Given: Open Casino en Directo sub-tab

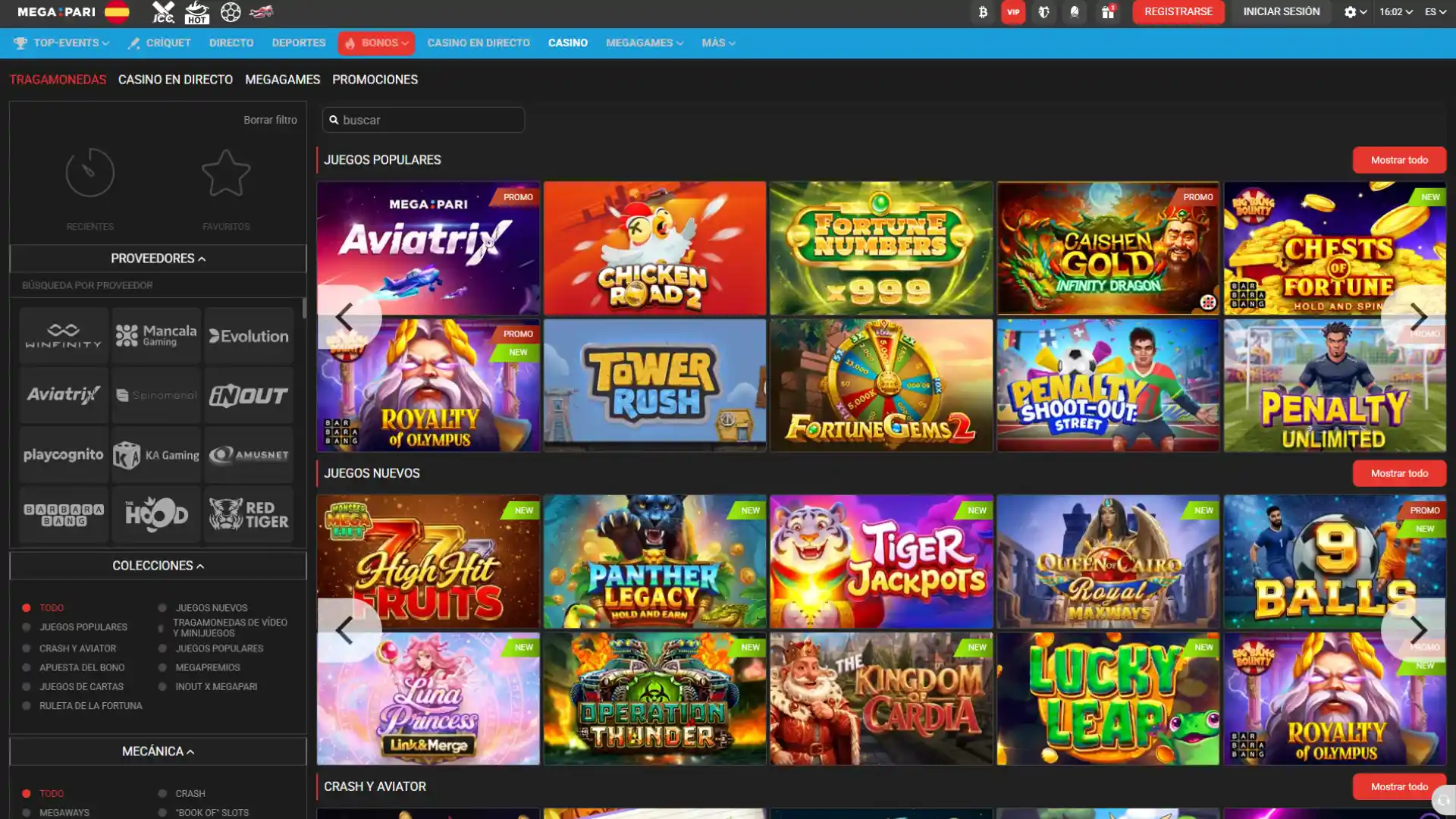Looking at the screenshot, I should (x=175, y=80).
